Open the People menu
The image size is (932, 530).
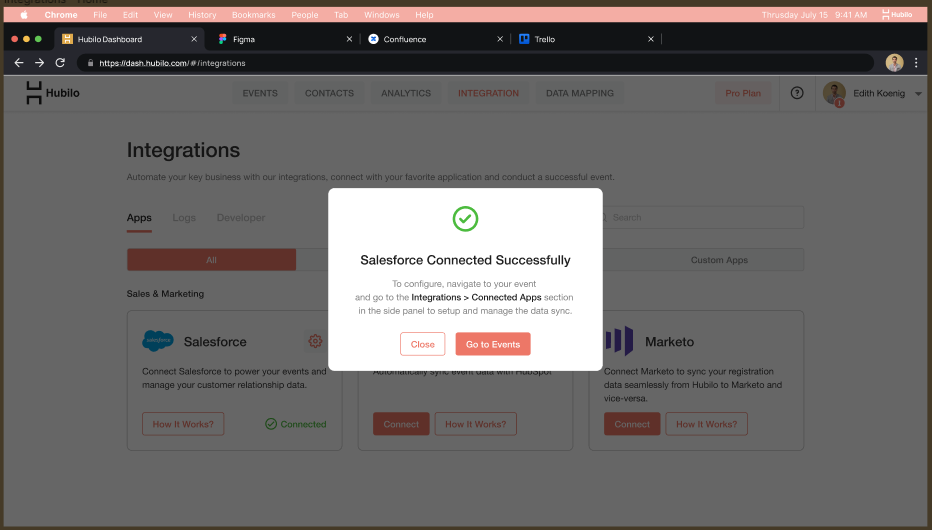pyautogui.click(x=304, y=15)
